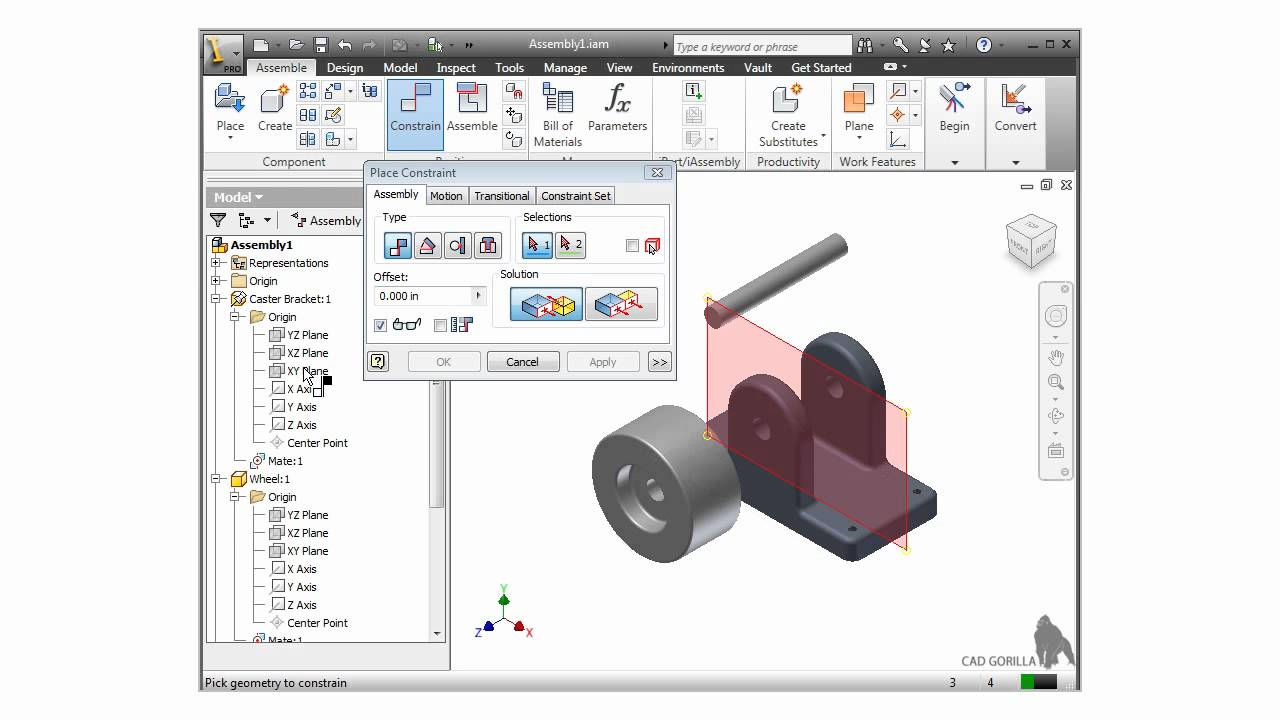Open the Parameters fx tool

pos(618,108)
